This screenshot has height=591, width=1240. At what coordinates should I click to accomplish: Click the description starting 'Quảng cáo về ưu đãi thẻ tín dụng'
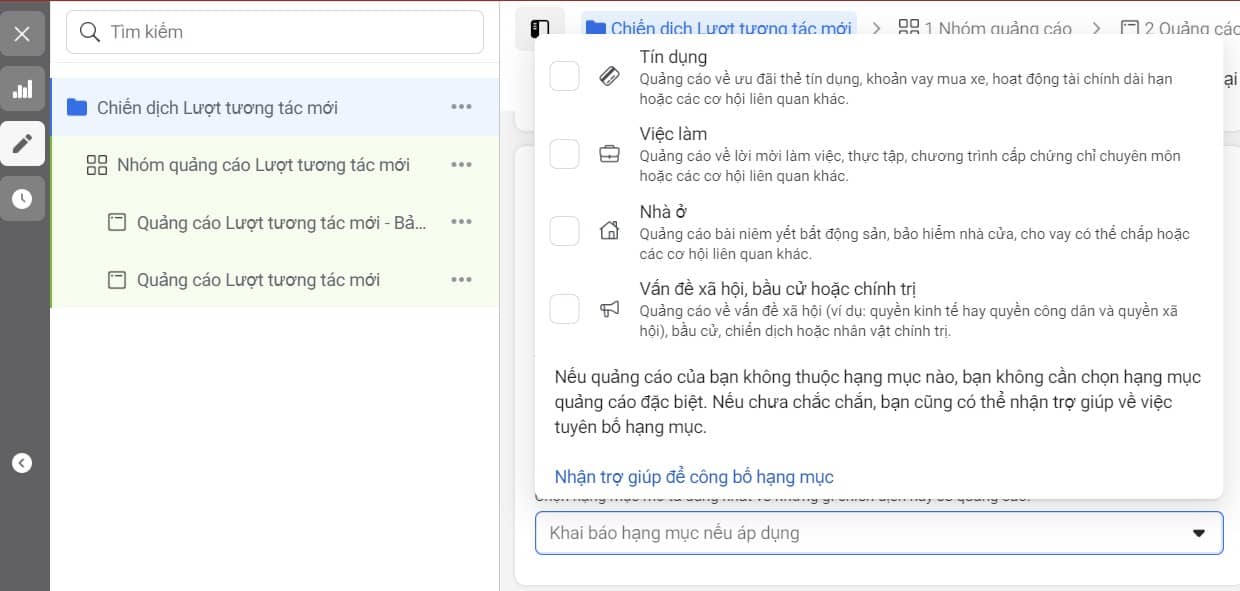pos(906,88)
